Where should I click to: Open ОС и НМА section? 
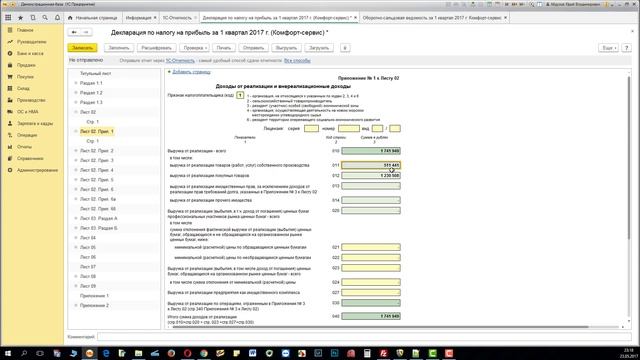coord(28,112)
